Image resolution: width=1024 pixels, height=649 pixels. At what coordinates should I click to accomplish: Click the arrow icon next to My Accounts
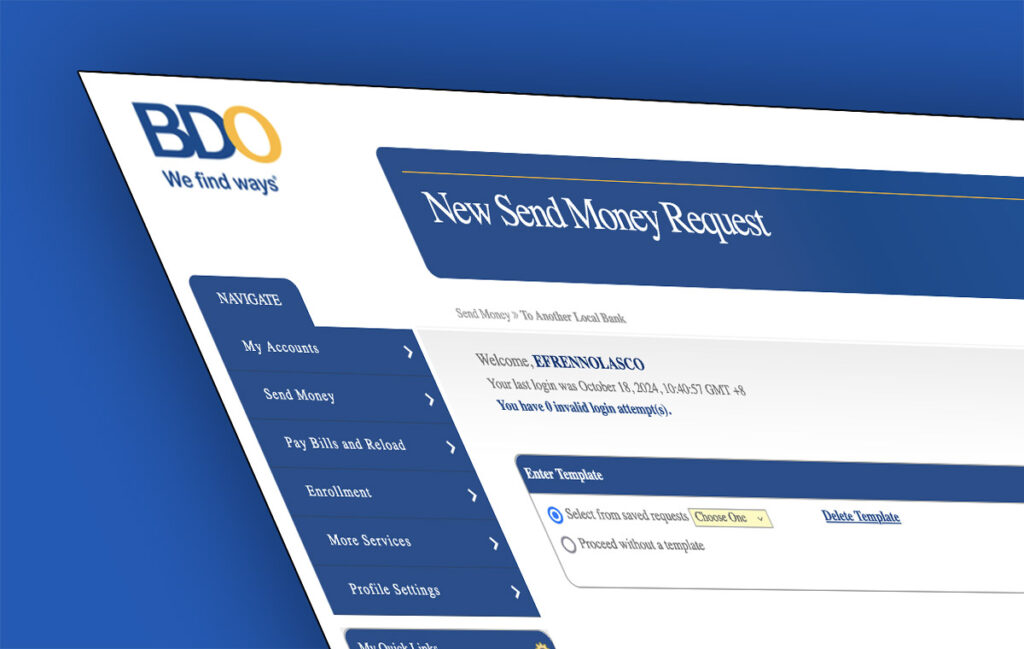click(x=408, y=352)
